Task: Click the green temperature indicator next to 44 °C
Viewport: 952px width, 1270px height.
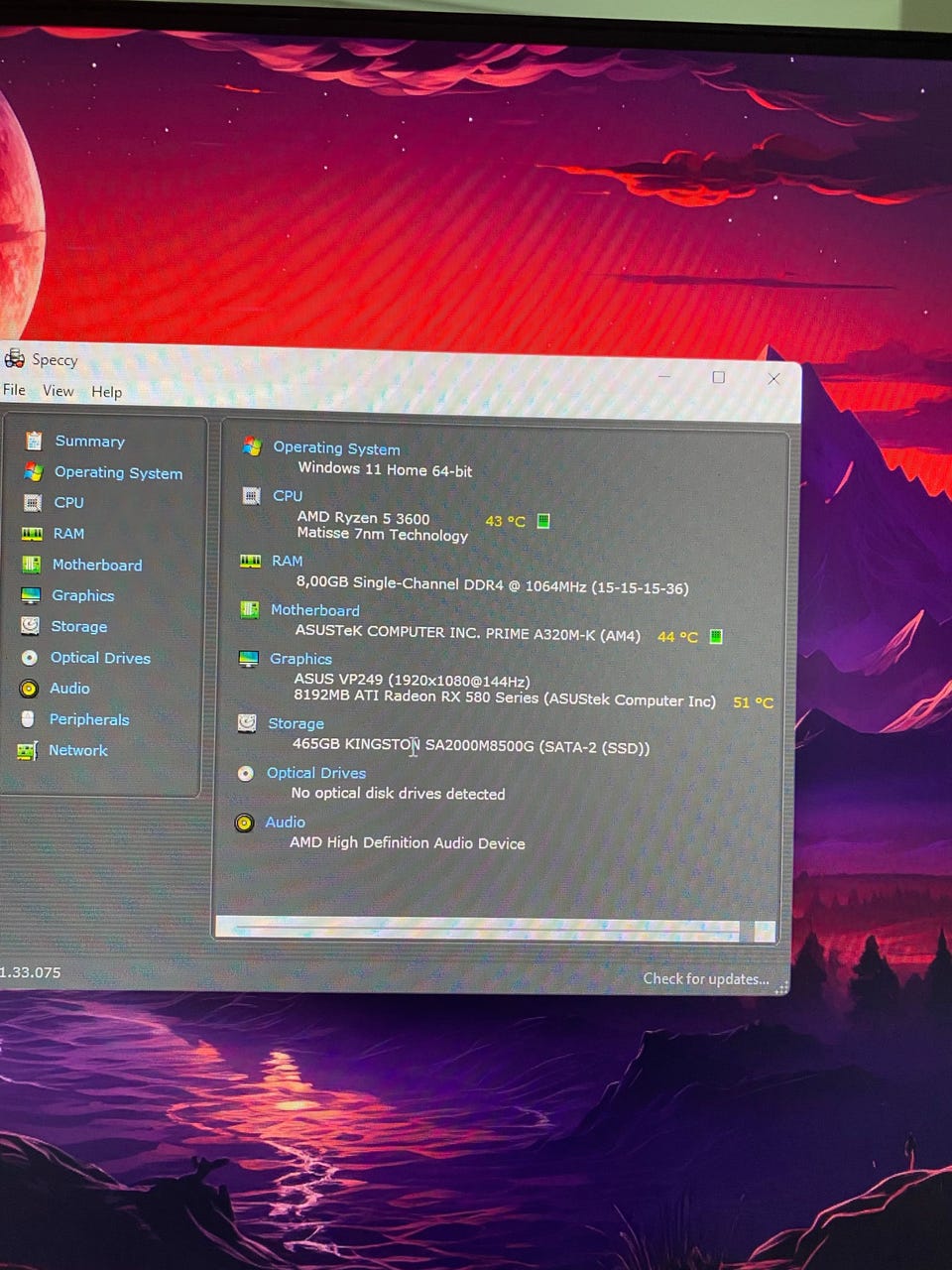Action: click(x=716, y=636)
